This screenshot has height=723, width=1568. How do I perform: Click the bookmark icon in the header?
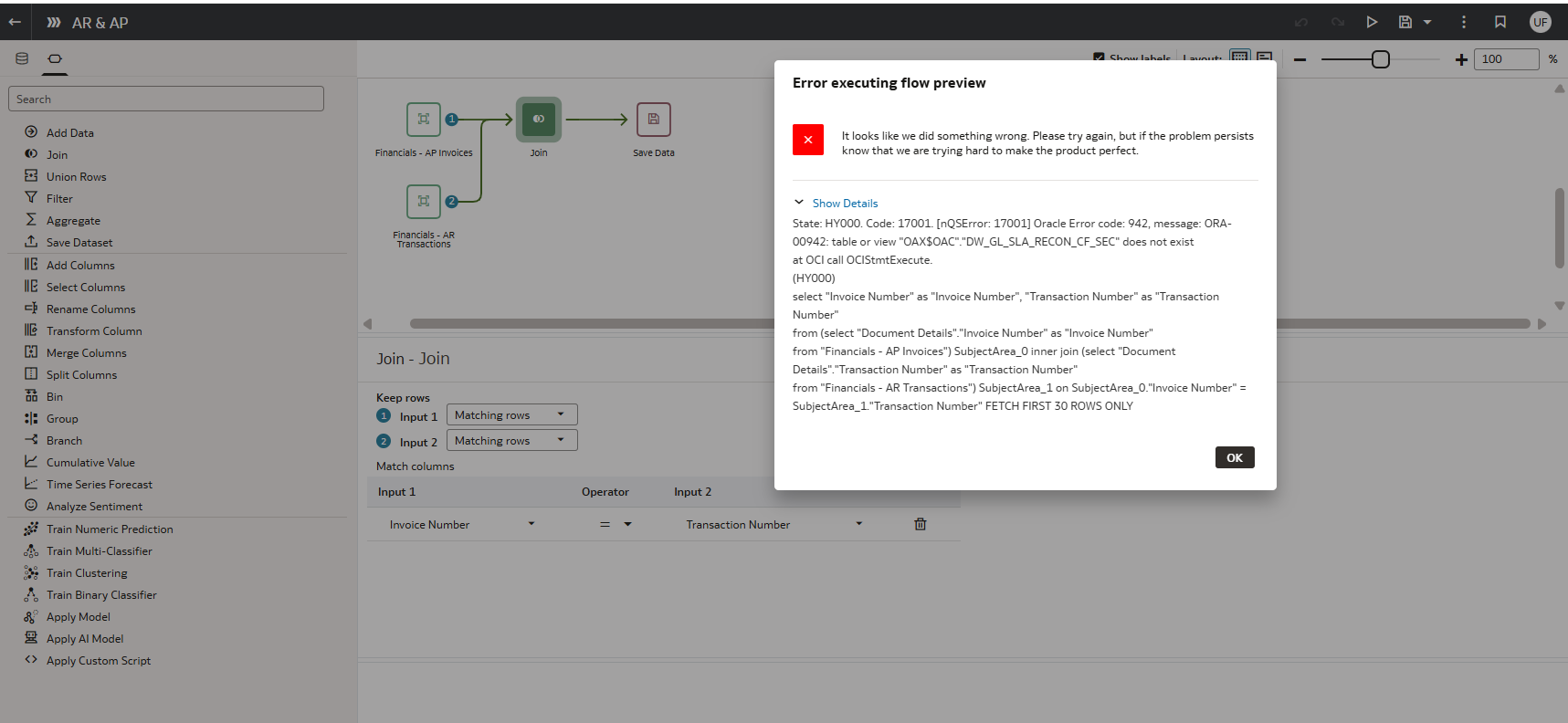coord(1500,22)
